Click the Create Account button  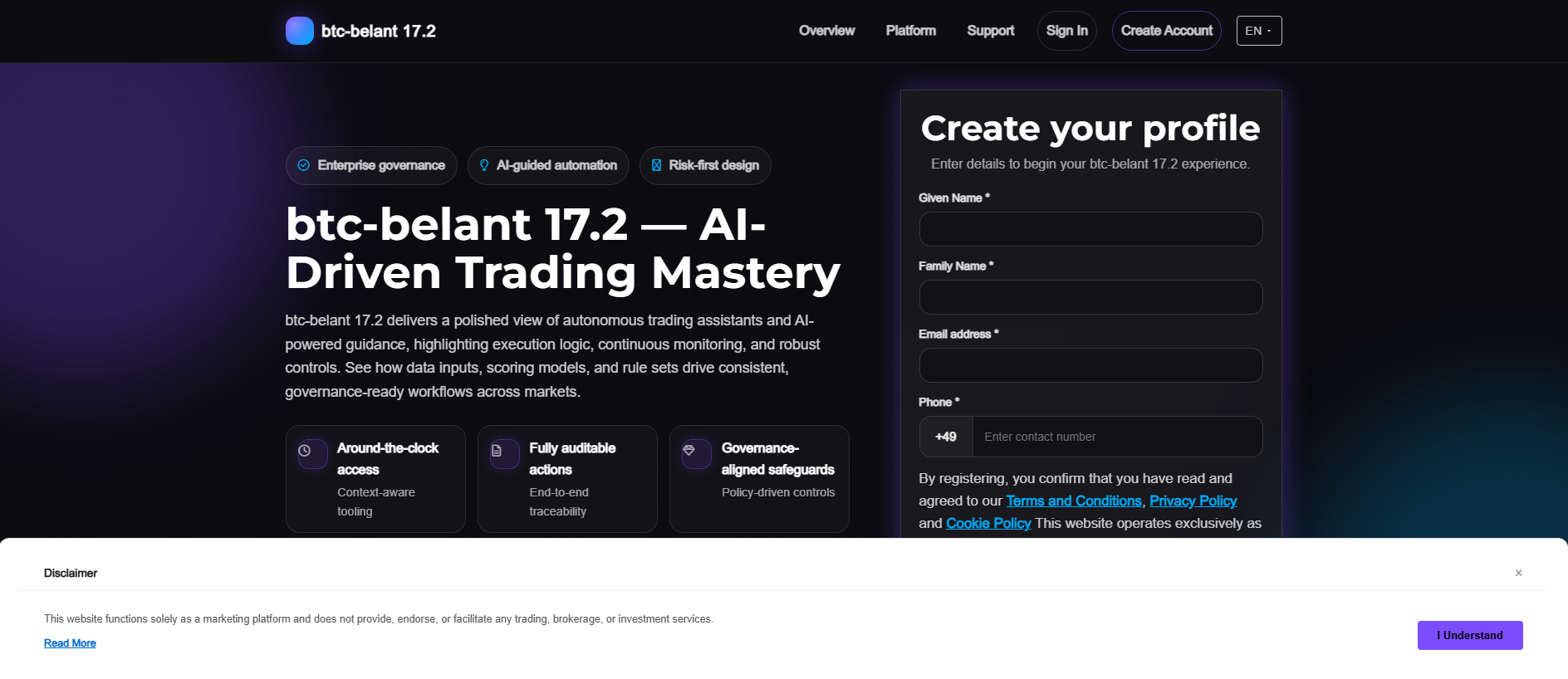[1167, 31]
